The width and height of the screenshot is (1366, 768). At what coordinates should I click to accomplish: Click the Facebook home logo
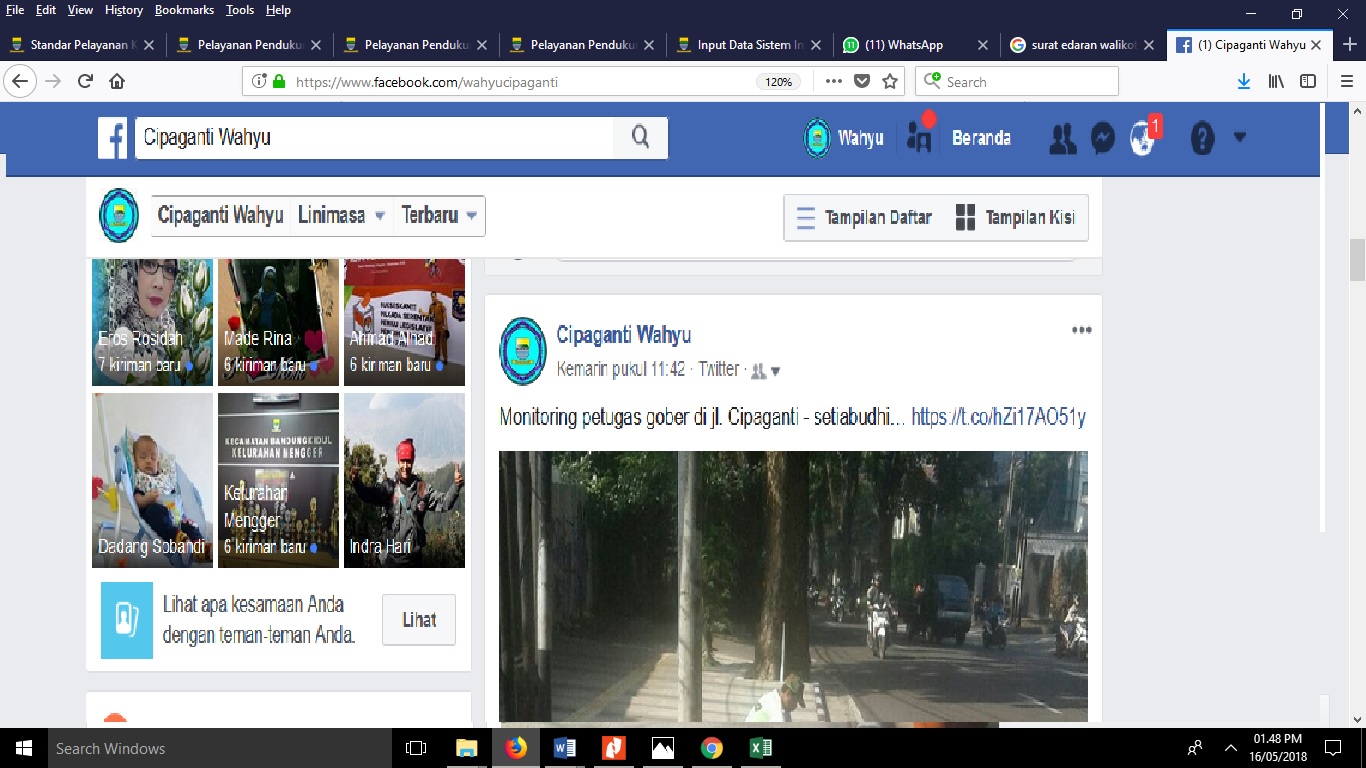pyautogui.click(x=112, y=138)
